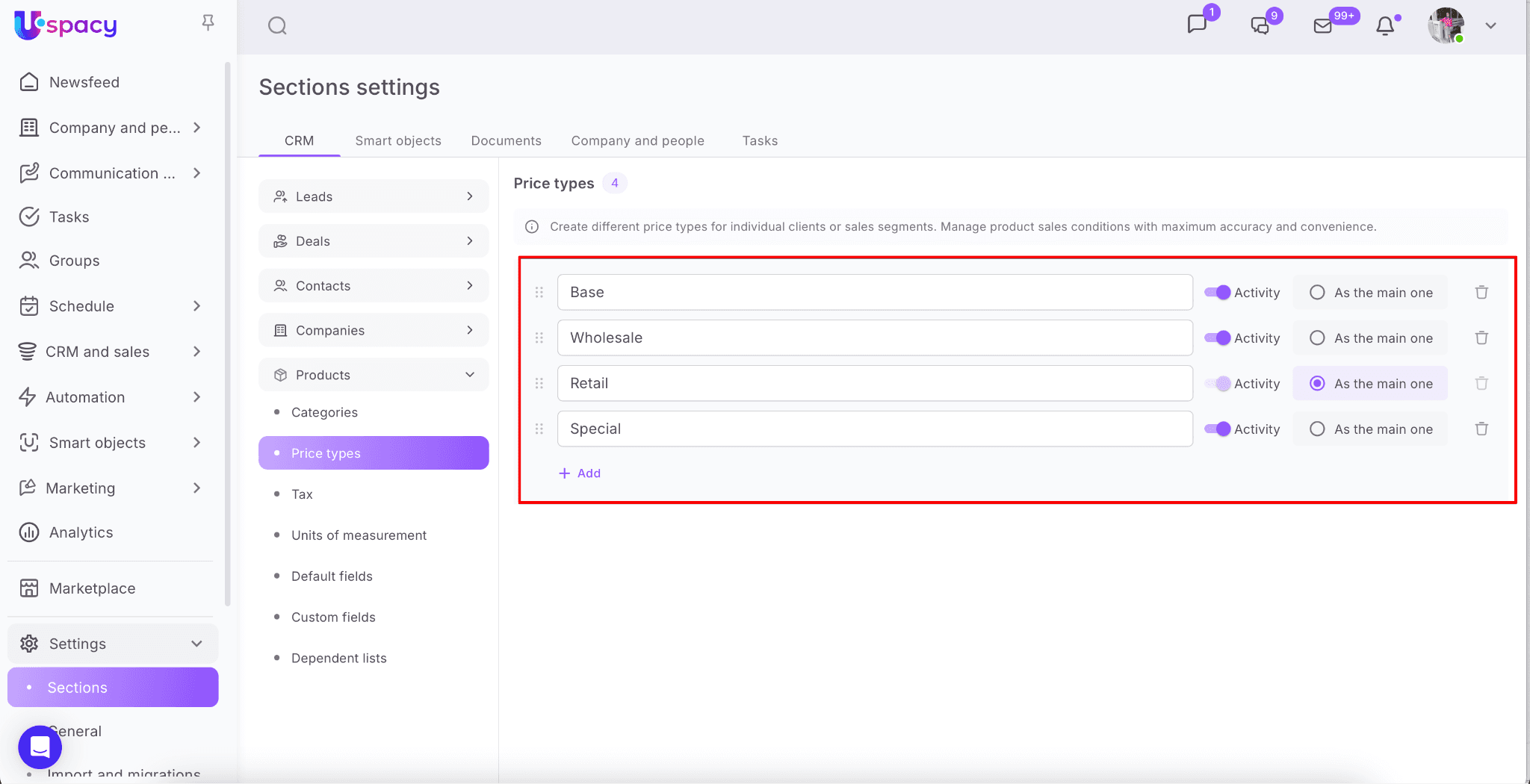Open the Documents tab
The width and height of the screenshot is (1530, 784).
click(x=506, y=140)
